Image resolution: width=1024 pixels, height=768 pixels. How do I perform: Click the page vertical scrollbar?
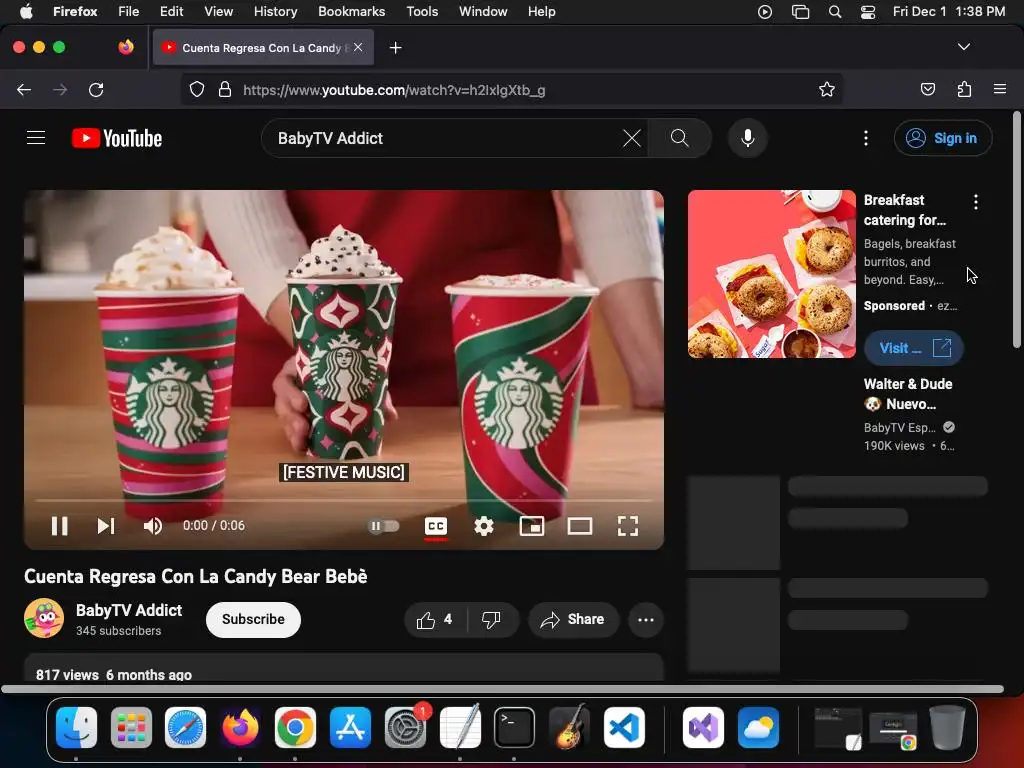click(x=1017, y=230)
